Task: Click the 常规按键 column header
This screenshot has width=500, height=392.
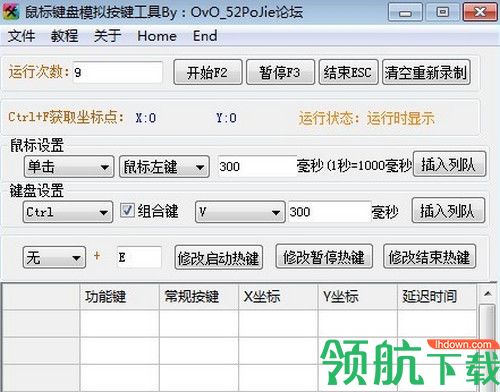Action: (199, 296)
